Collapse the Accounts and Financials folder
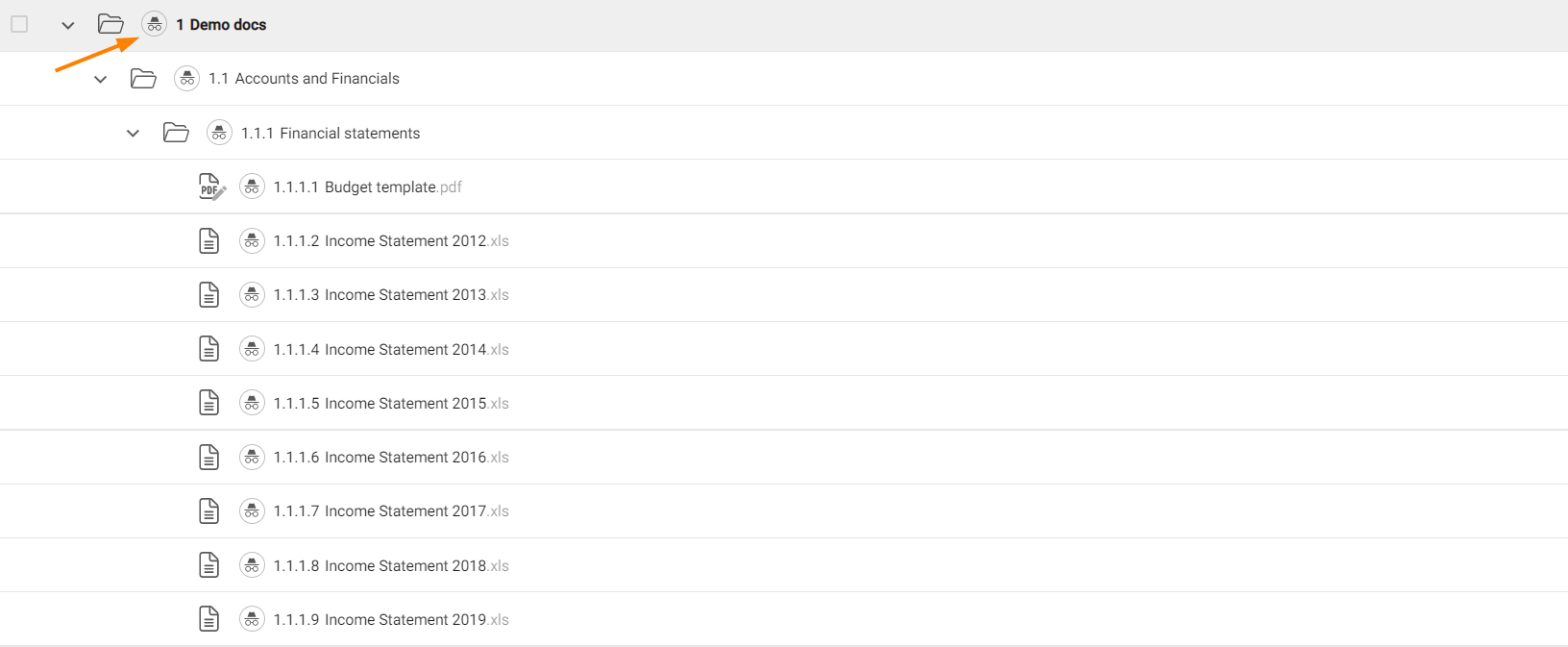1568x647 pixels. (100, 79)
